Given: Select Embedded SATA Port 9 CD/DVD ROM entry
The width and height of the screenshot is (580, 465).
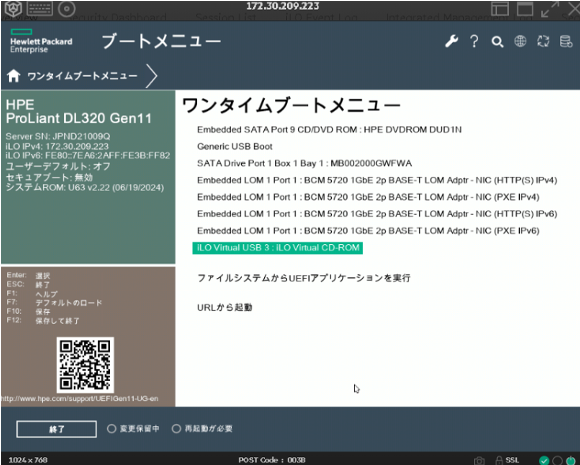Looking at the screenshot, I should tap(329, 130).
